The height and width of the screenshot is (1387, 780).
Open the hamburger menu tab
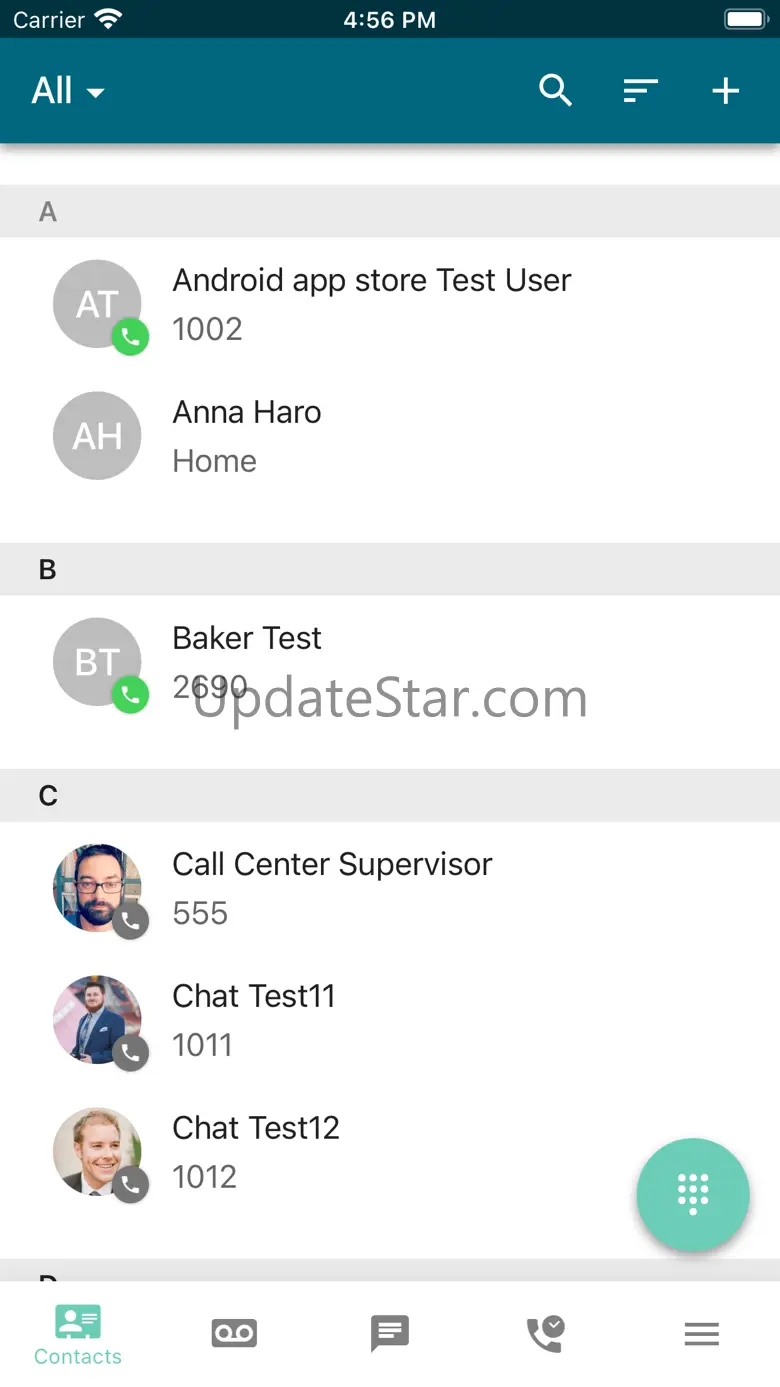(x=702, y=1333)
